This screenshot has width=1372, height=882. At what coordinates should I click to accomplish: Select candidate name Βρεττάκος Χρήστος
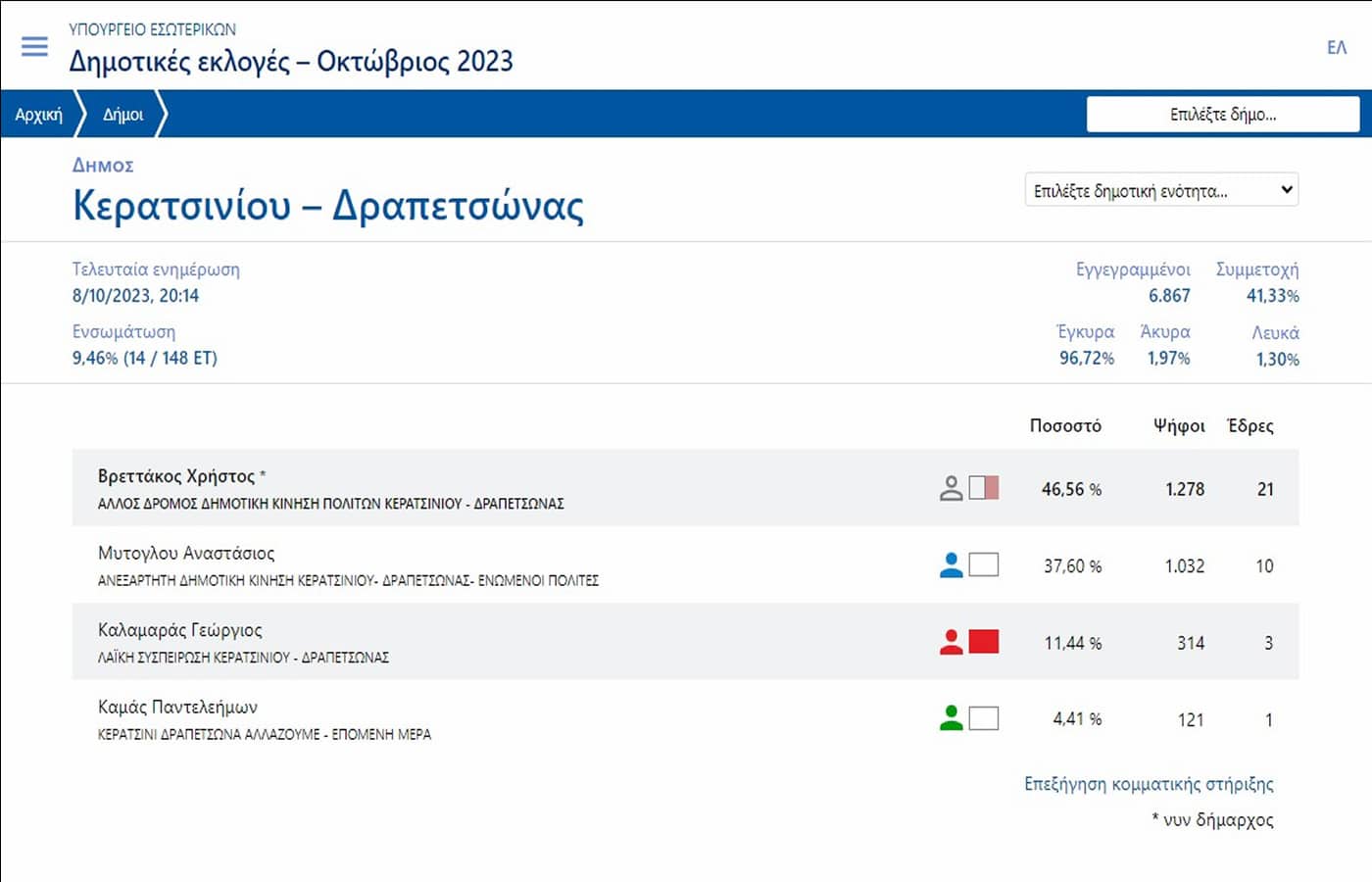tap(176, 476)
